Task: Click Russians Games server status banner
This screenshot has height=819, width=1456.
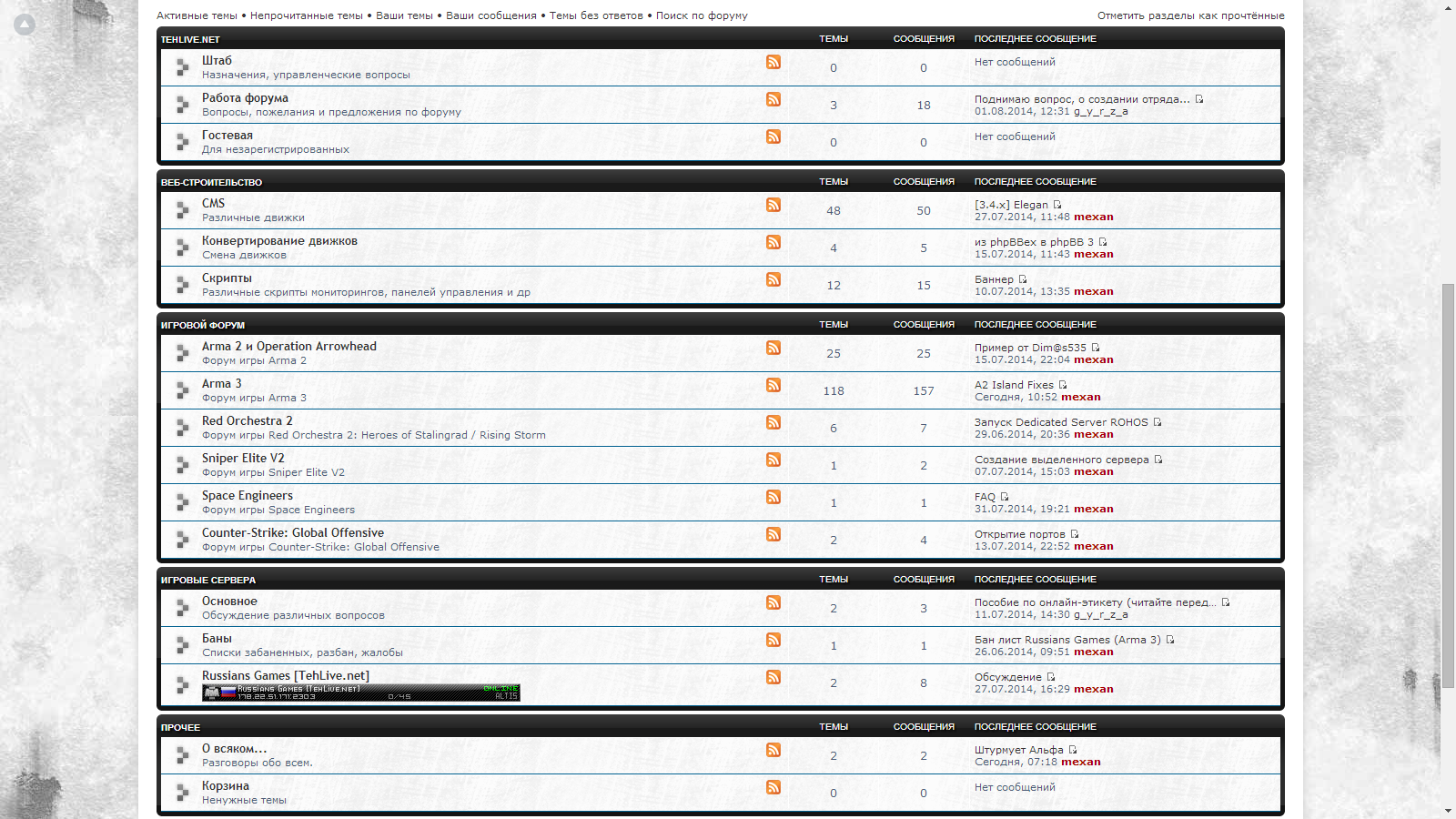Action: click(x=361, y=693)
